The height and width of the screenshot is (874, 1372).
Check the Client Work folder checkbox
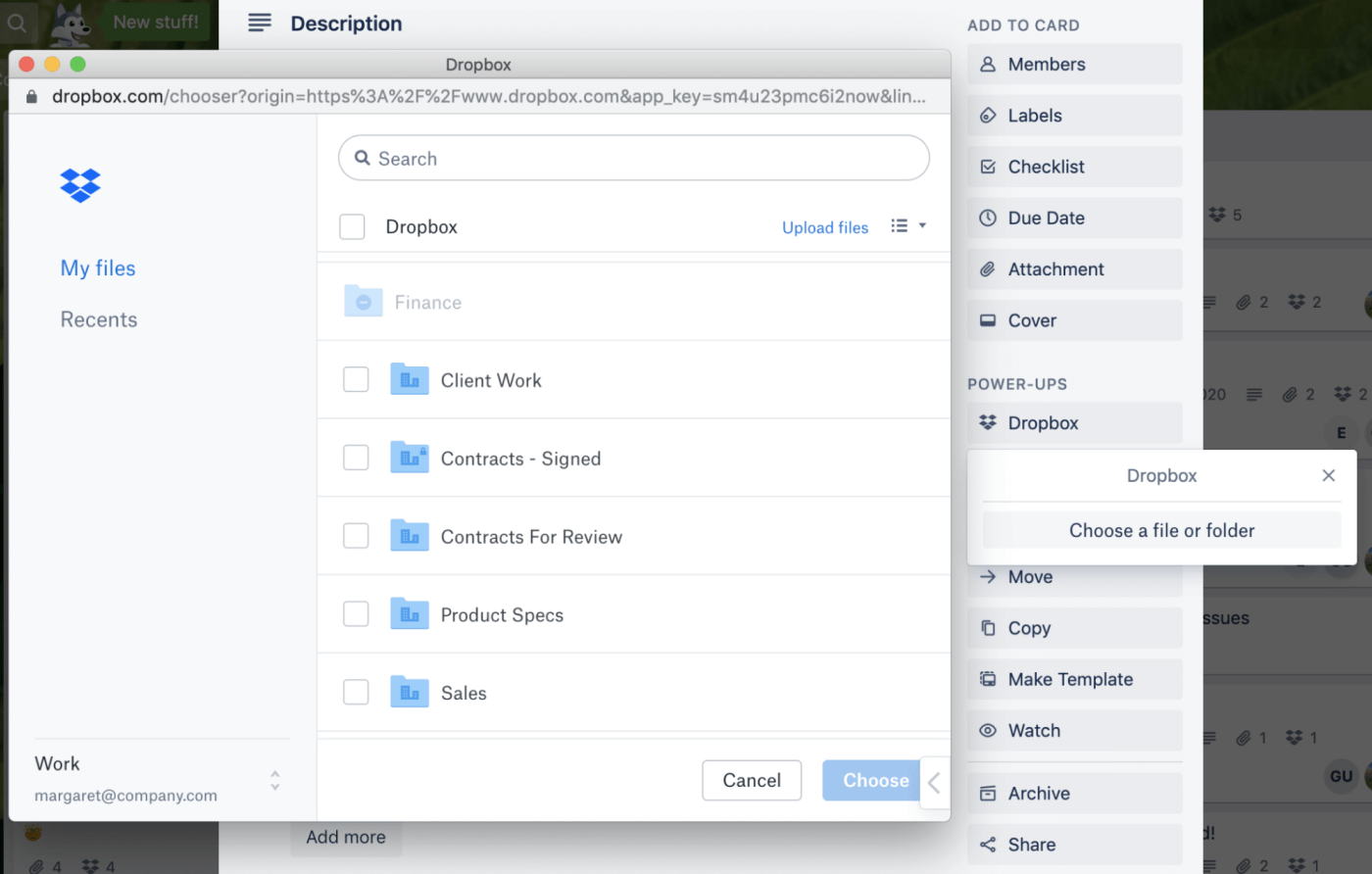[x=356, y=379]
